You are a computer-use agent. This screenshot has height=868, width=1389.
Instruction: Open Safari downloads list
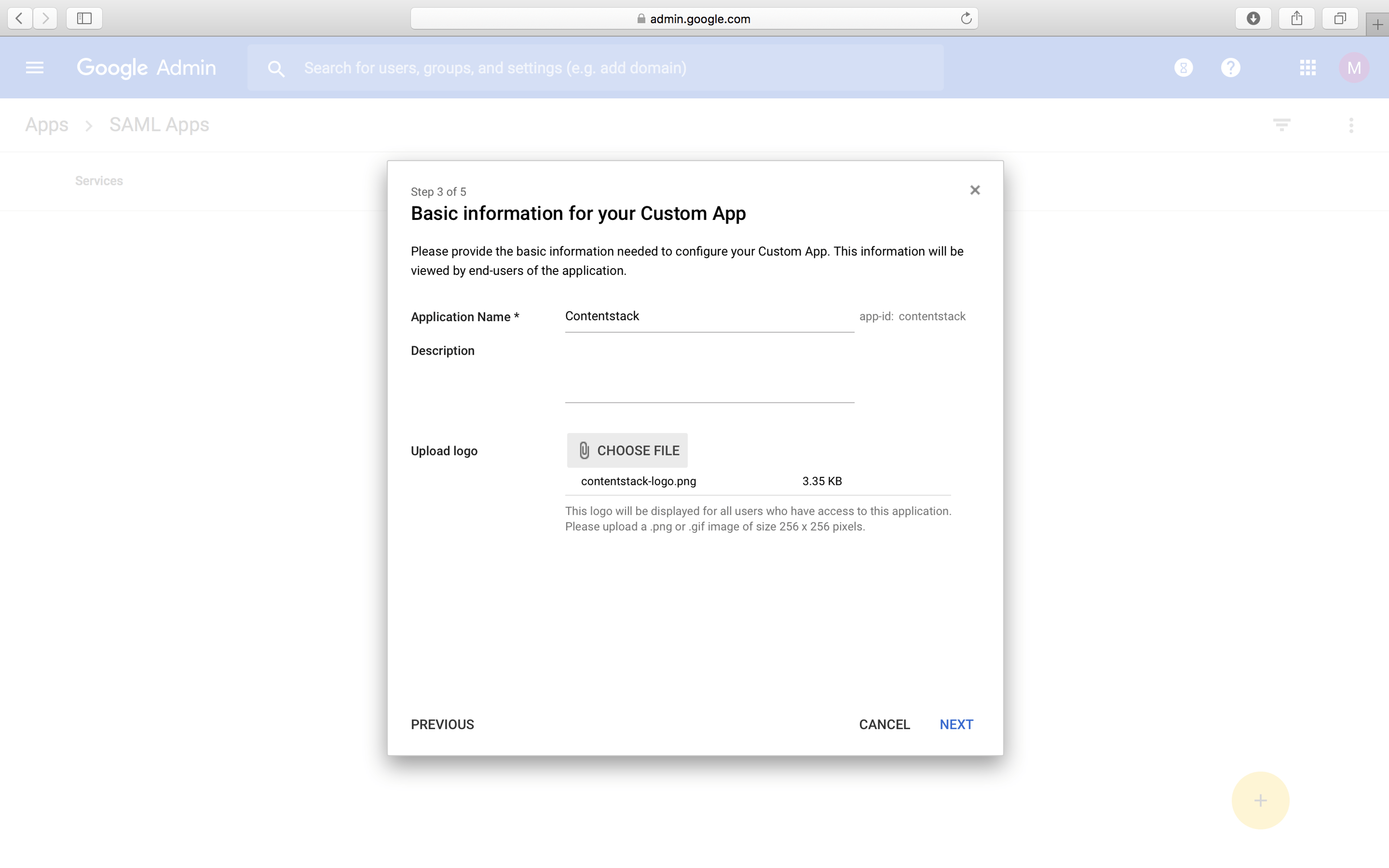pos(1253,18)
